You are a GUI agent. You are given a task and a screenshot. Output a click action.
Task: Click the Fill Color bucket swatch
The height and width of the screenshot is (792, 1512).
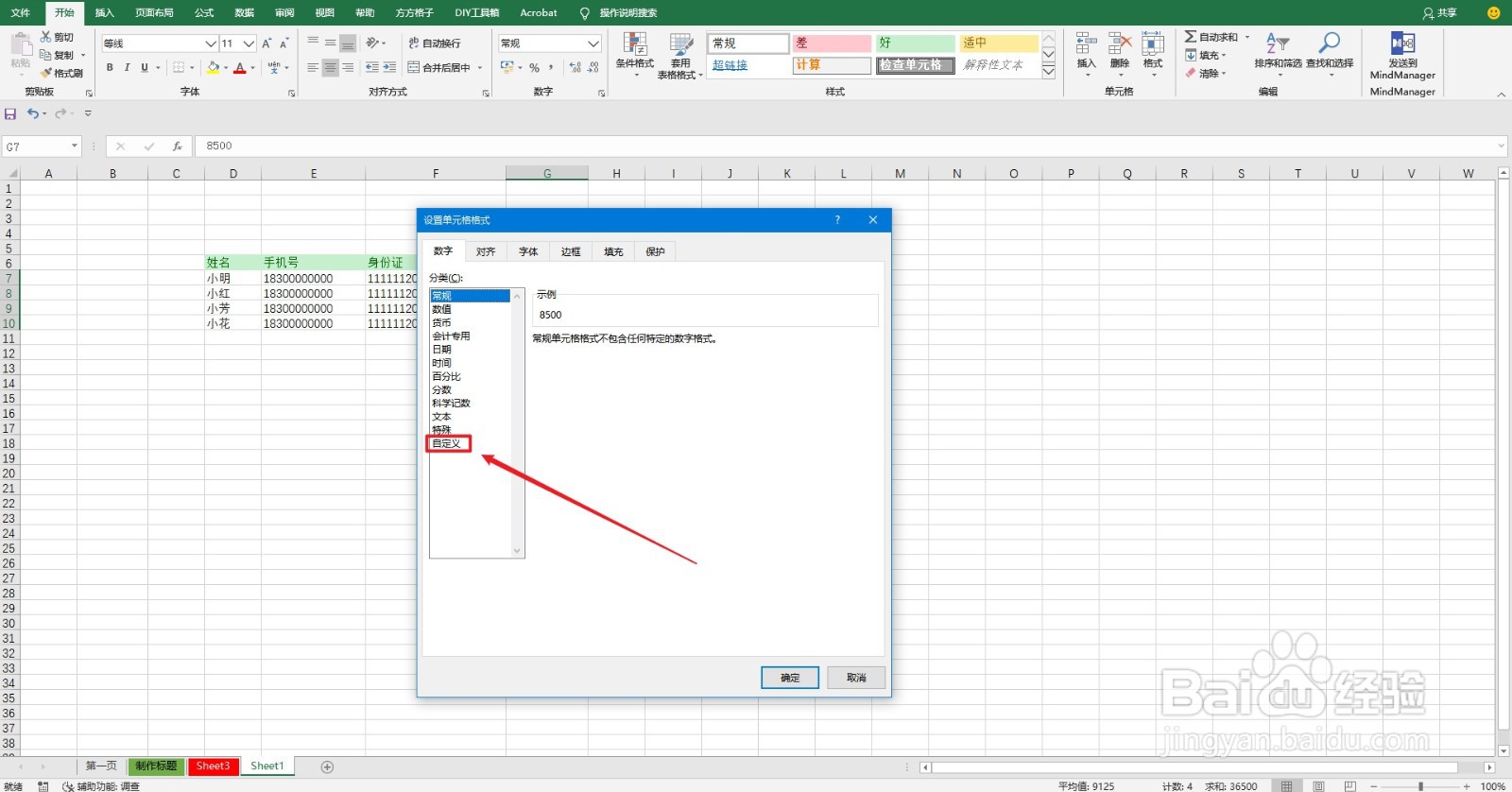(214, 67)
